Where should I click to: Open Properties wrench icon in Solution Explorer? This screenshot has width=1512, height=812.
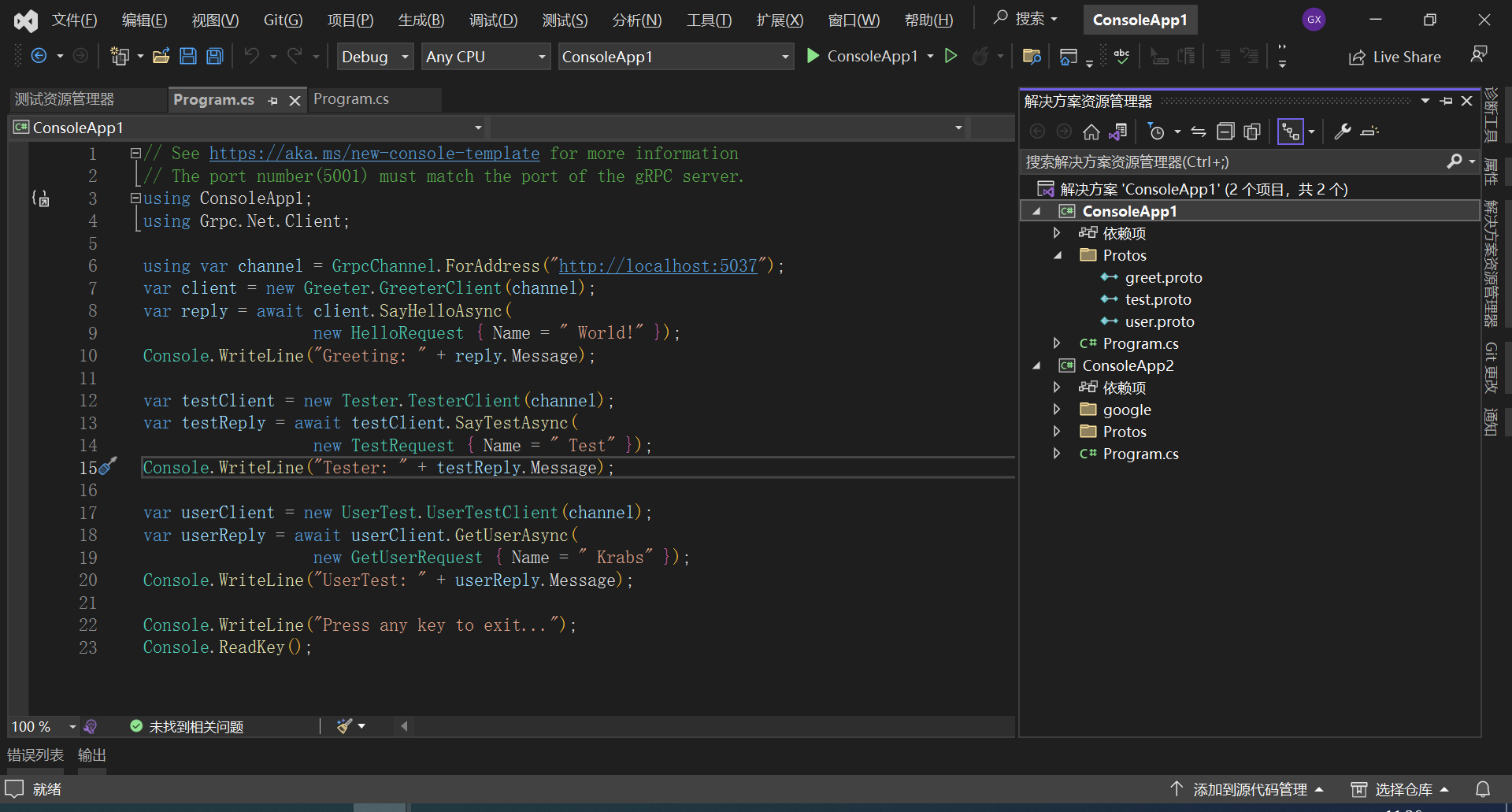click(1343, 132)
